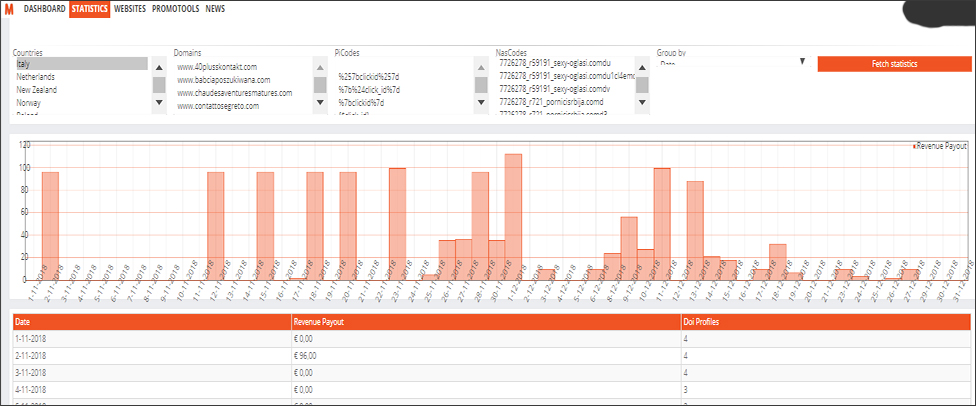Click the tallest bar at 1-12-2018
The height and width of the screenshot is (406, 976).
tap(514, 217)
